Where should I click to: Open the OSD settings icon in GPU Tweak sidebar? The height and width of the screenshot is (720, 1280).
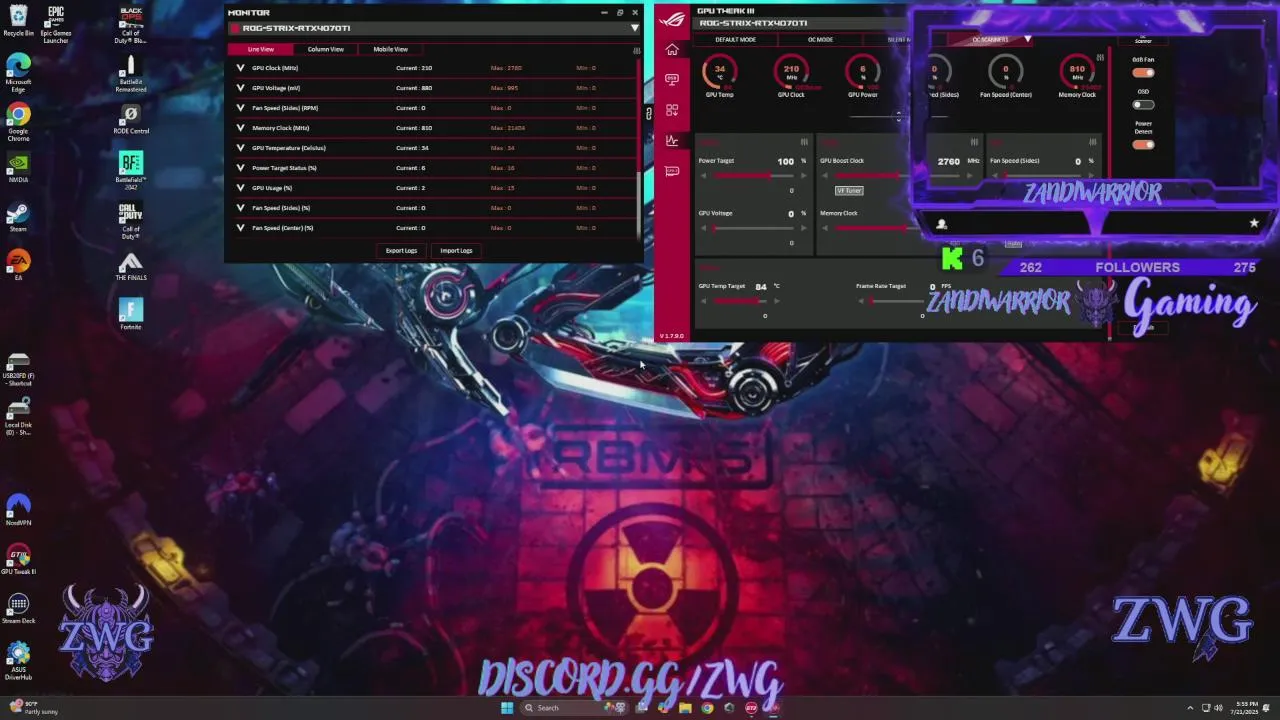(x=672, y=79)
